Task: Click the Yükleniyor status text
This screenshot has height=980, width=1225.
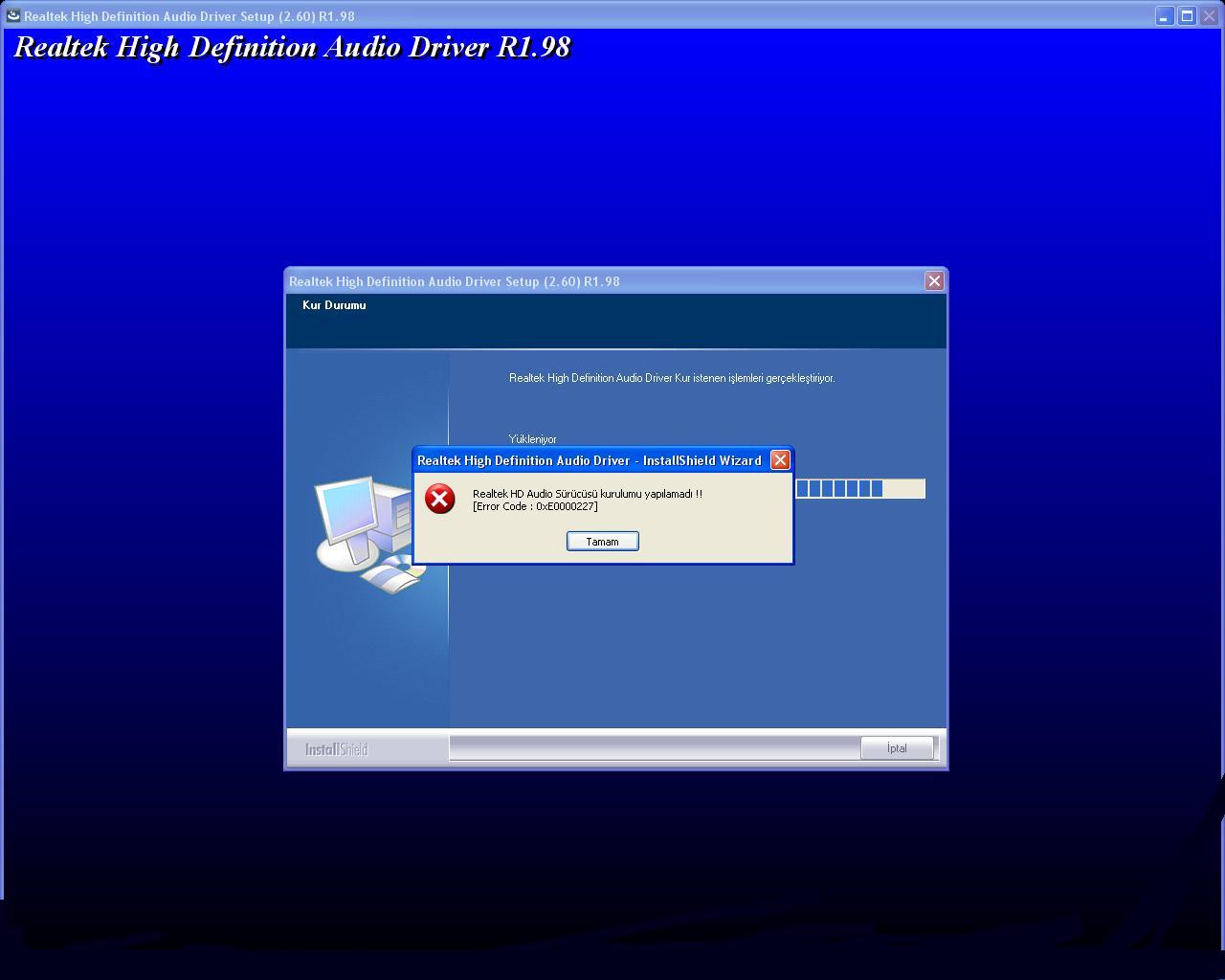Action: coord(532,439)
